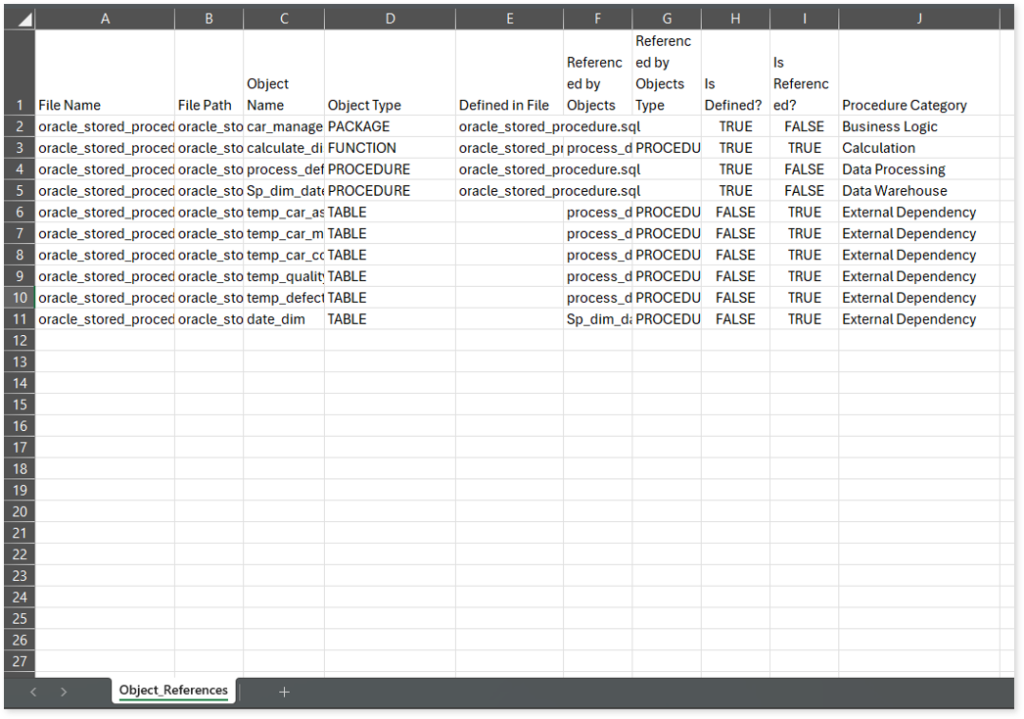This screenshot has height=719, width=1024.
Task: Select the Defined in File header cell
Action: tap(503, 105)
